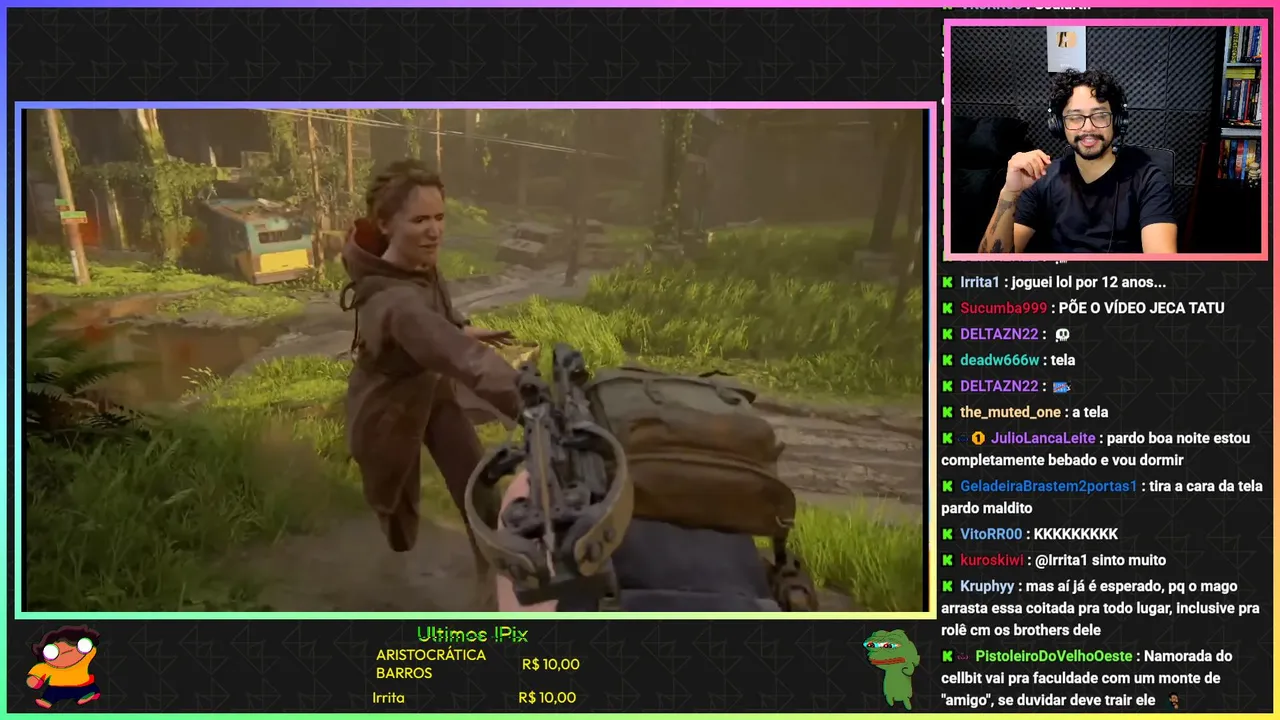Screen dimensions: 1280x720
Task: Click the 'Irrita' donor name in Pix list
Action: click(x=388, y=698)
